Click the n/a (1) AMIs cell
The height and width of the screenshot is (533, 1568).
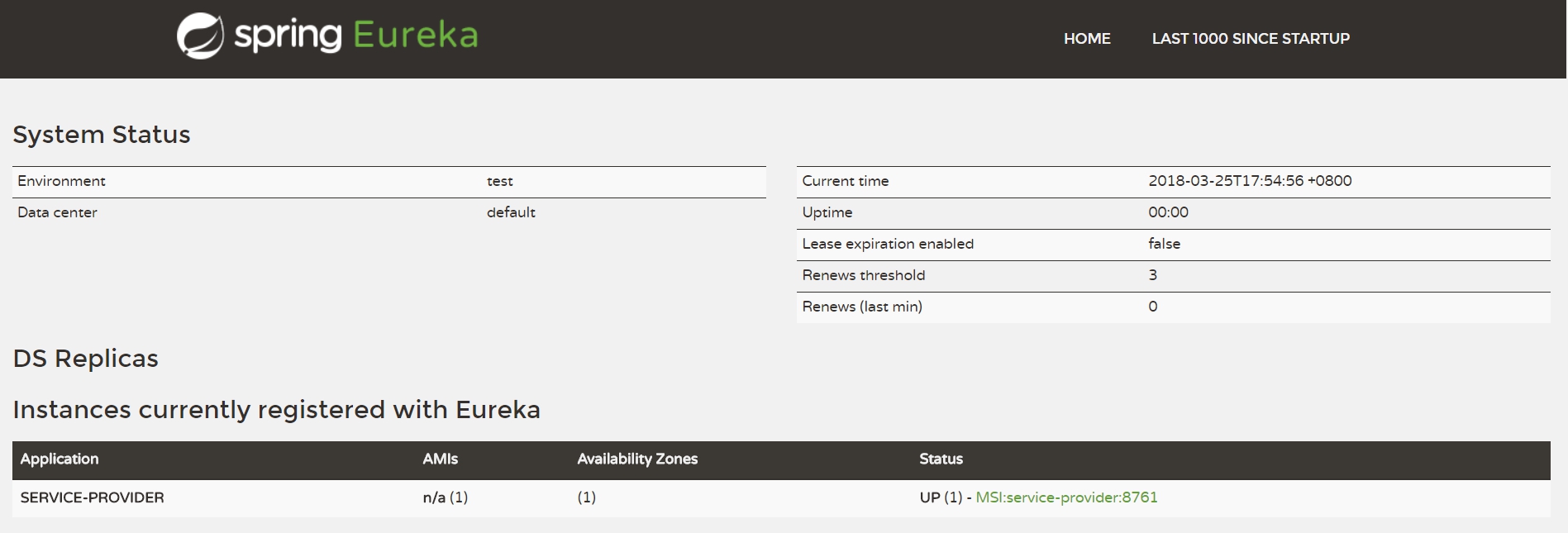pyautogui.click(x=445, y=497)
